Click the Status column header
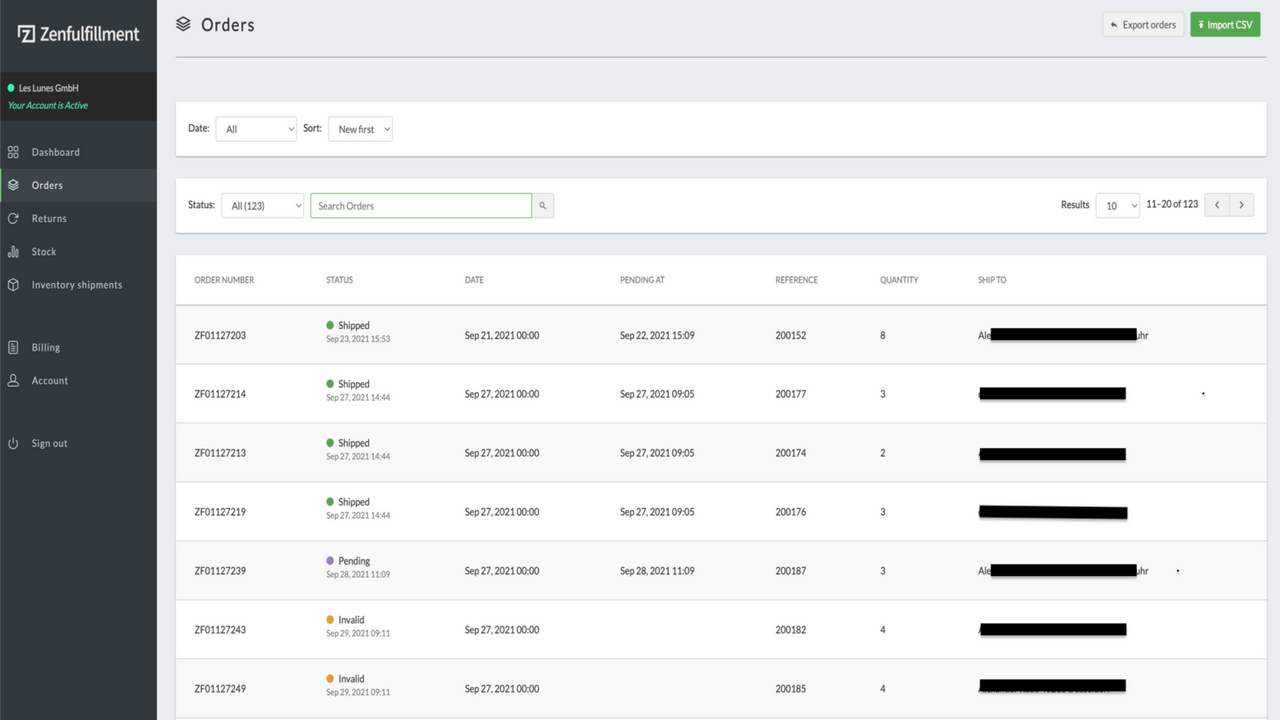 (x=339, y=280)
